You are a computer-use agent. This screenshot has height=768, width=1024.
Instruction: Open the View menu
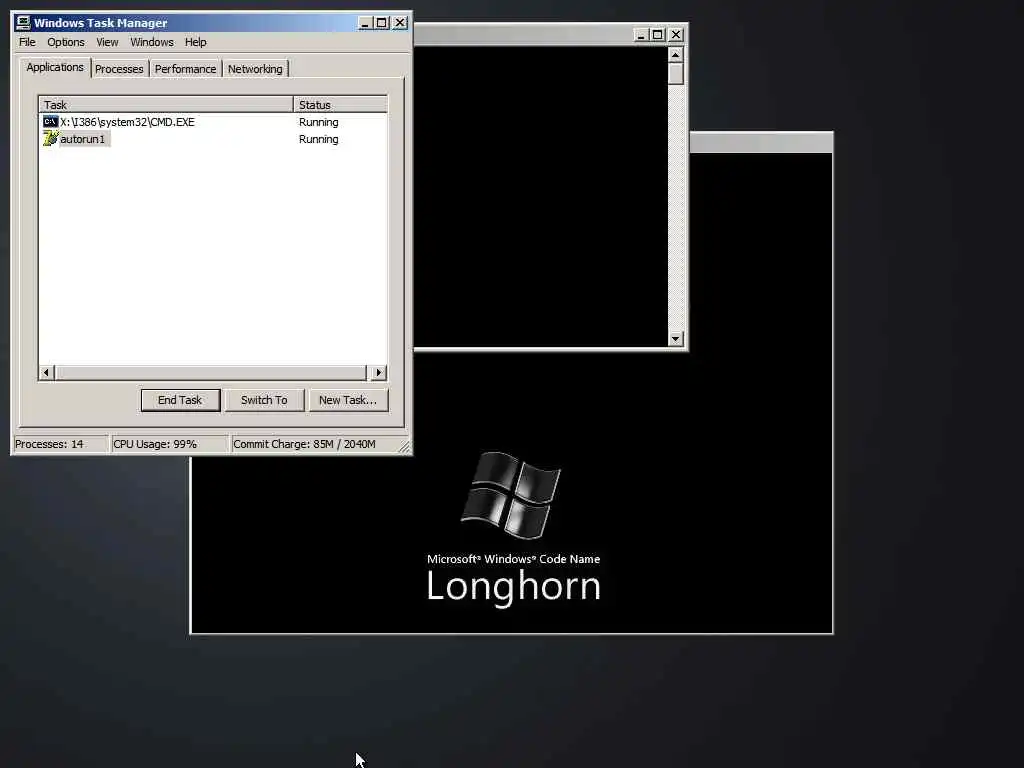pos(107,42)
